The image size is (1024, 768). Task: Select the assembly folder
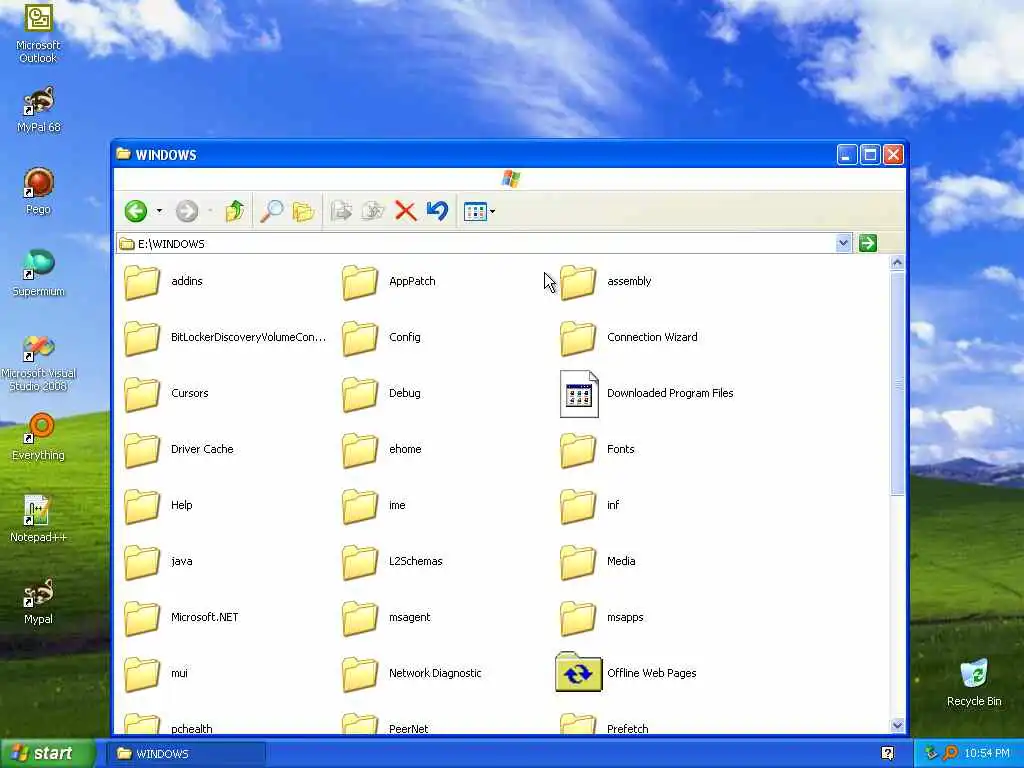click(606, 281)
